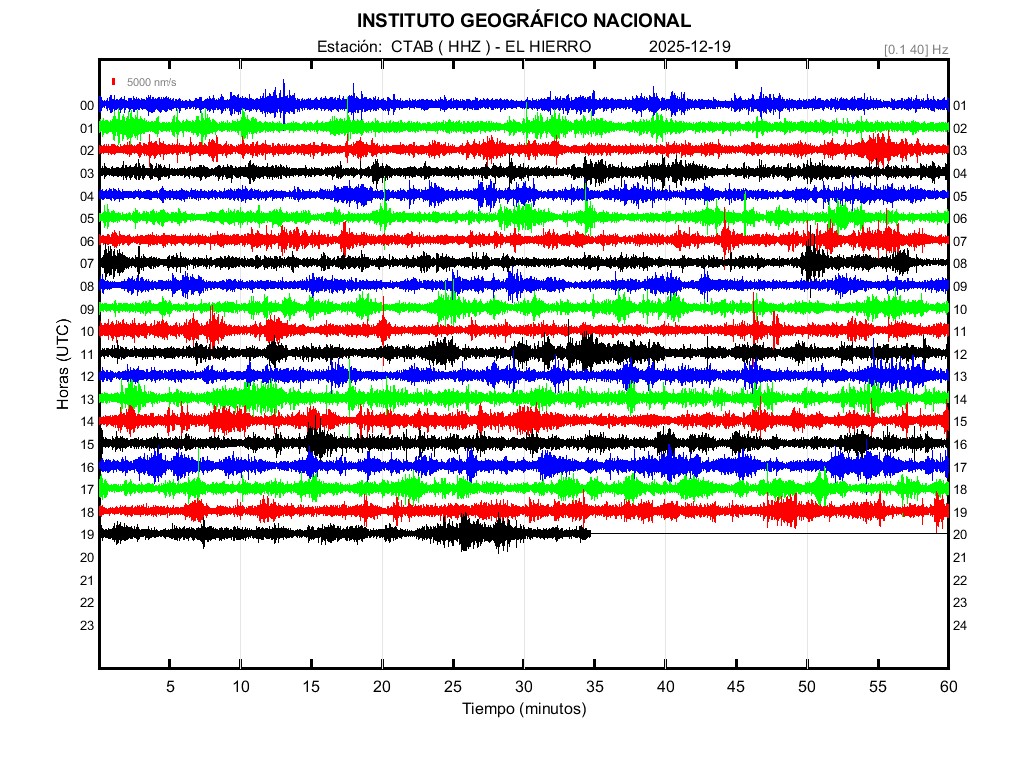The width and height of the screenshot is (1024, 768).
Task: Click the 60-minute tick label on time axis
Action: [947, 687]
